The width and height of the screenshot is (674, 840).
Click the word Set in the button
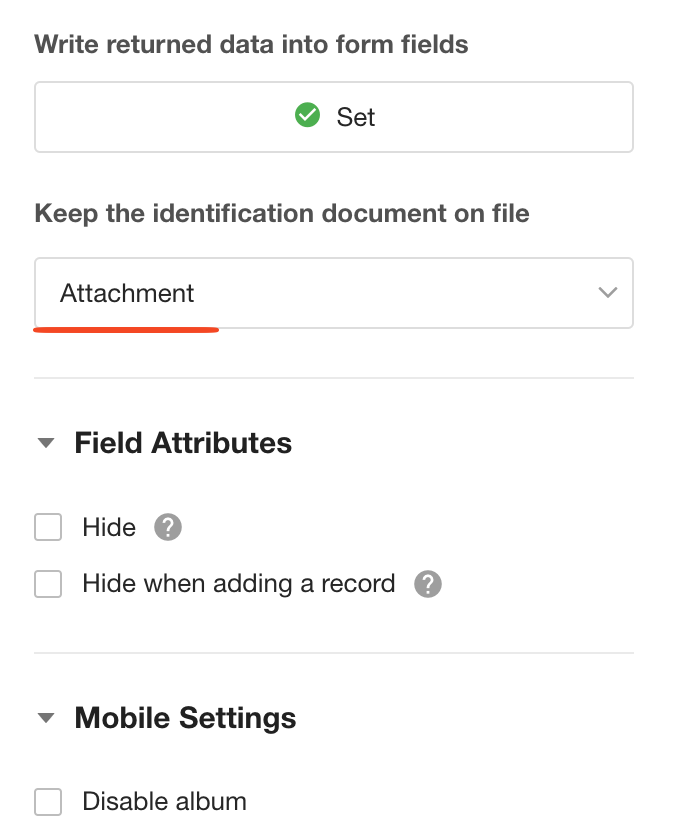[356, 117]
